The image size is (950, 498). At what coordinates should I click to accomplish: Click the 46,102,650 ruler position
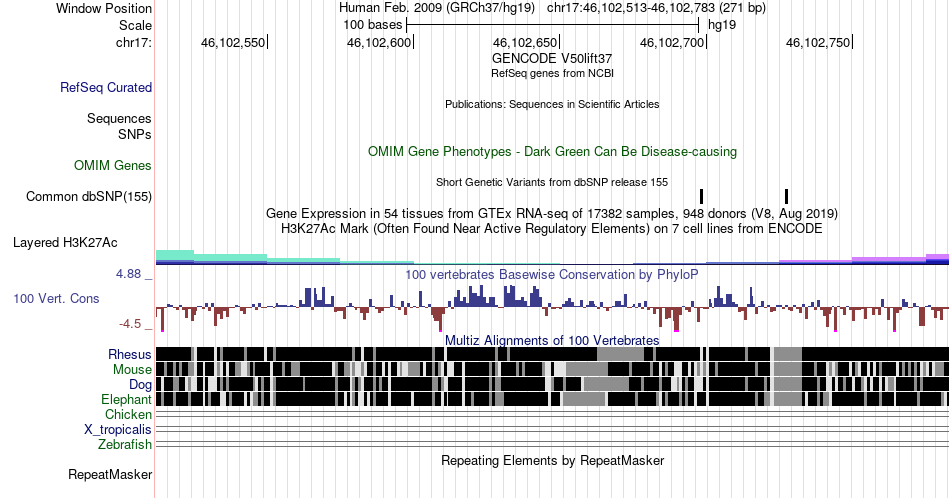click(x=526, y=42)
